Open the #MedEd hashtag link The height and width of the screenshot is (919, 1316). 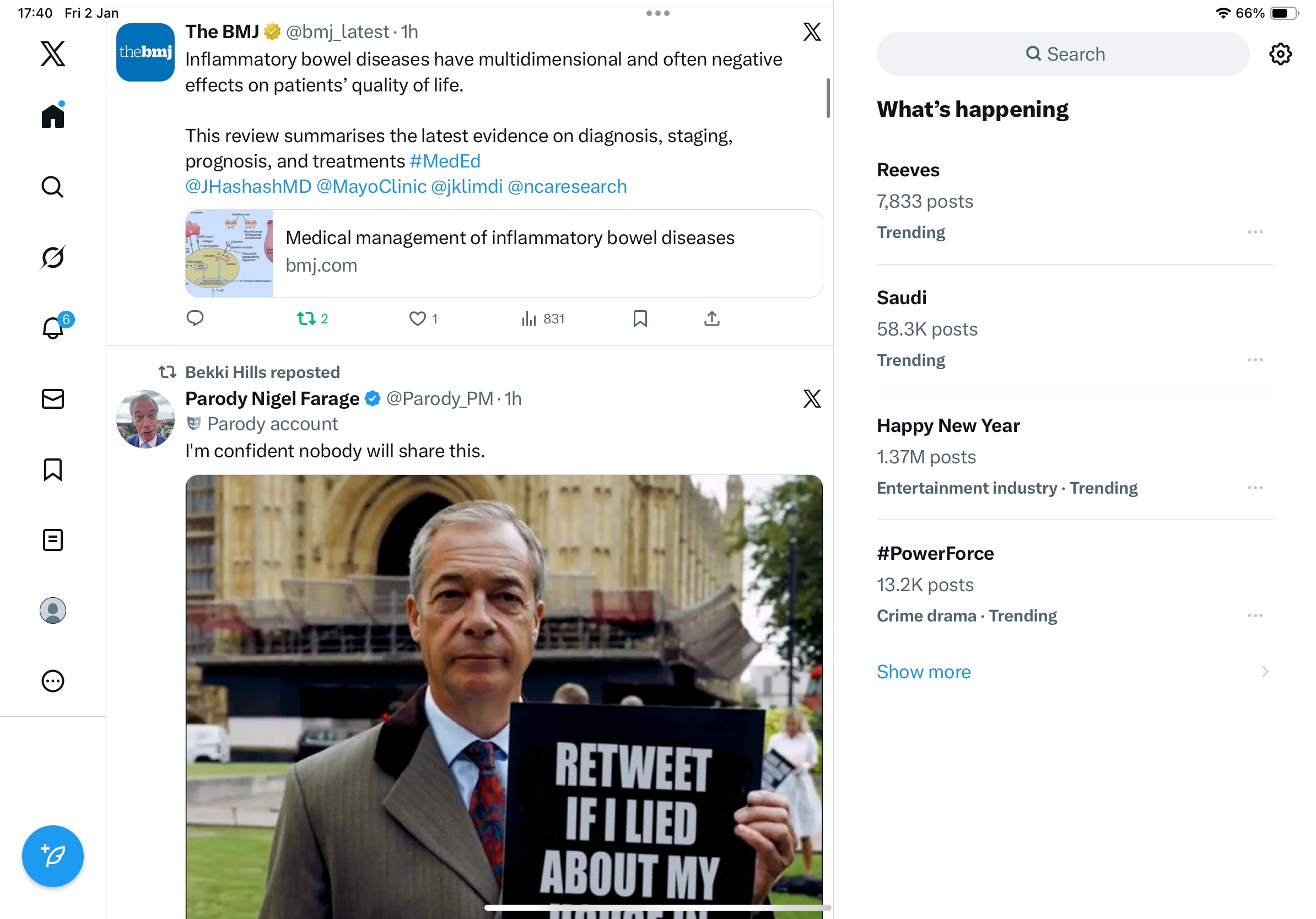[445, 161]
